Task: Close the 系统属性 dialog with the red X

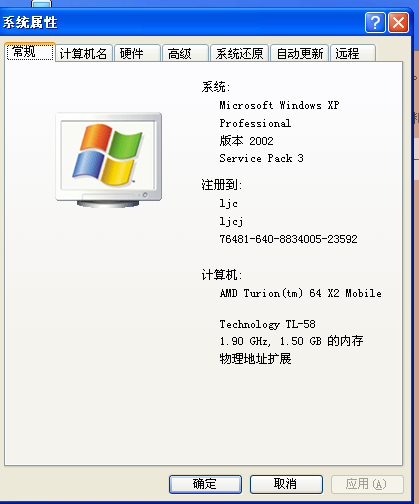Action: pyautogui.click(x=398, y=23)
